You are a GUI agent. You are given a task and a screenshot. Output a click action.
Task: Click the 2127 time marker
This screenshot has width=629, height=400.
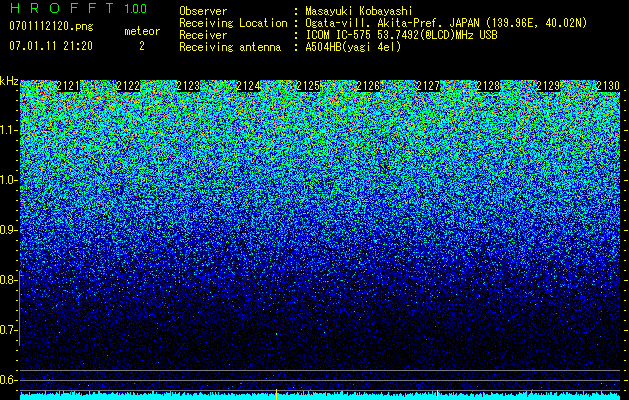point(428,86)
